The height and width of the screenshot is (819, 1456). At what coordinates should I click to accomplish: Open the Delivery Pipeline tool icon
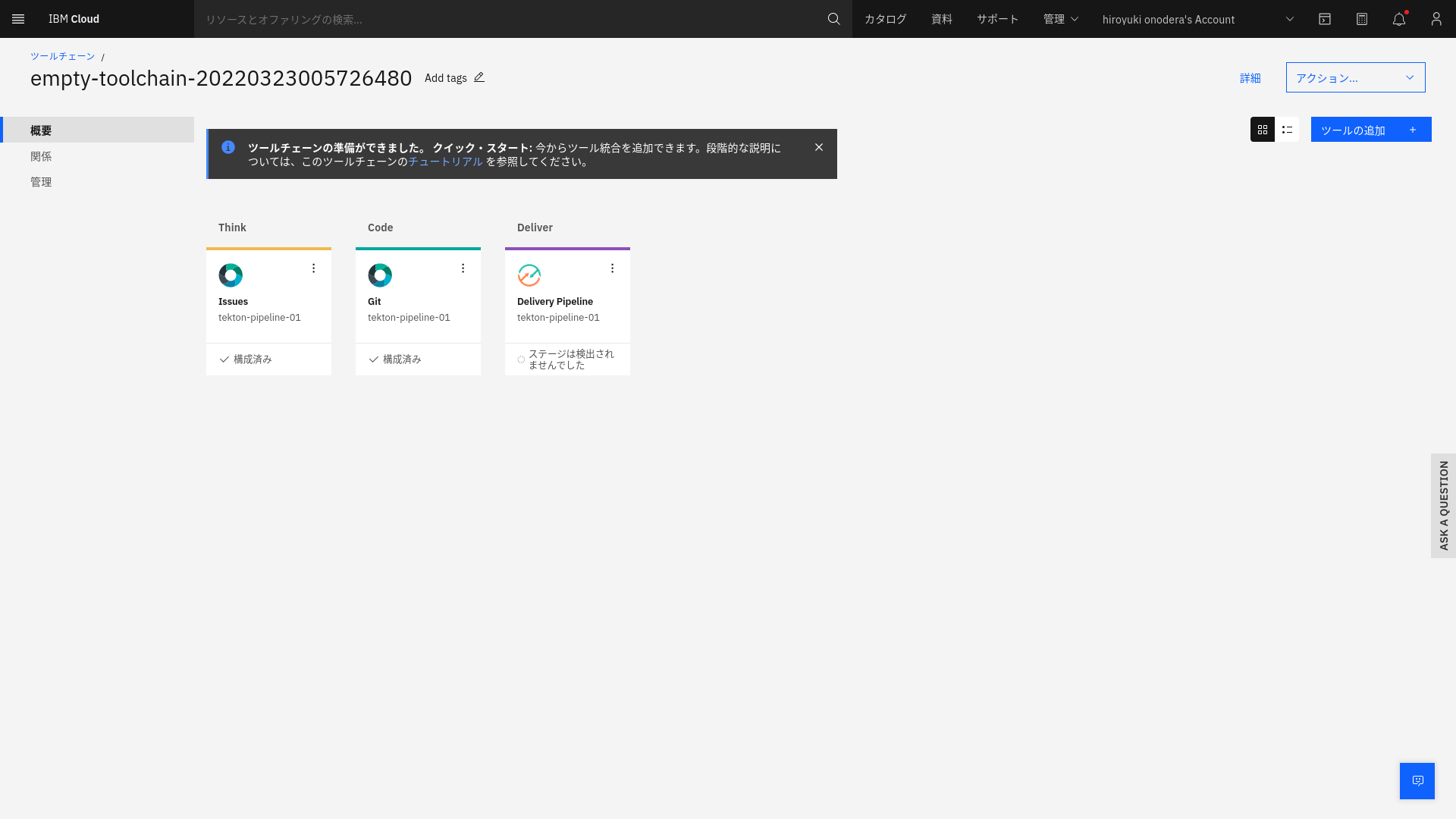tap(529, 275)
